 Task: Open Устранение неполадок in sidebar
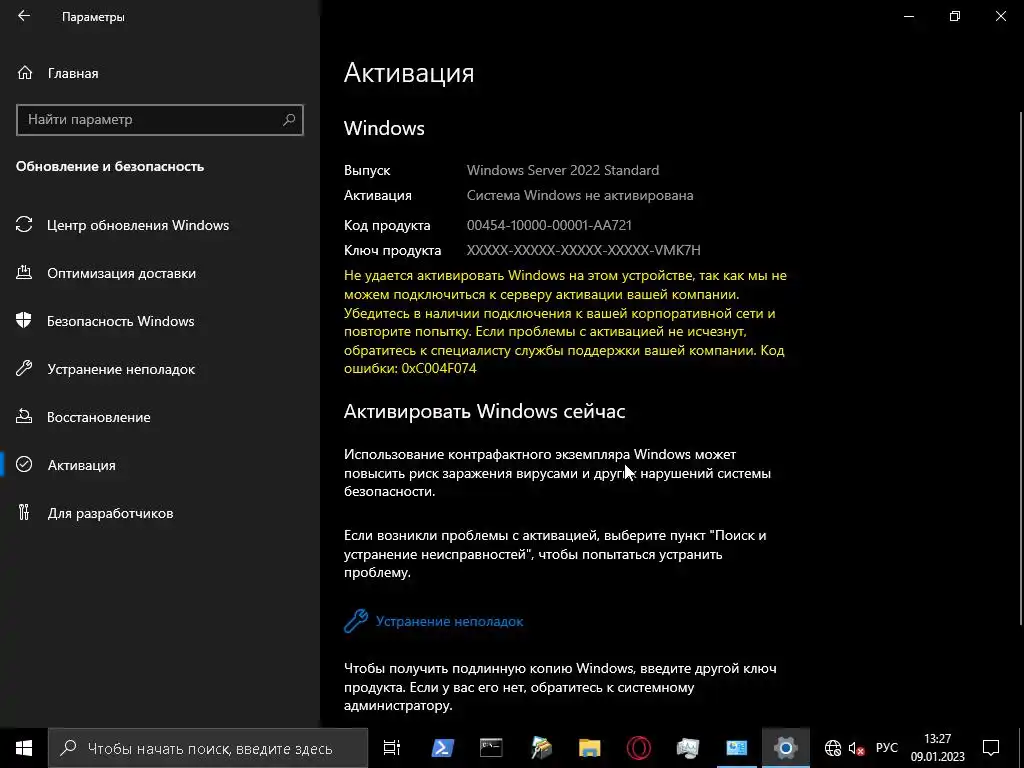pyautogui.click(x=121, y=370)
